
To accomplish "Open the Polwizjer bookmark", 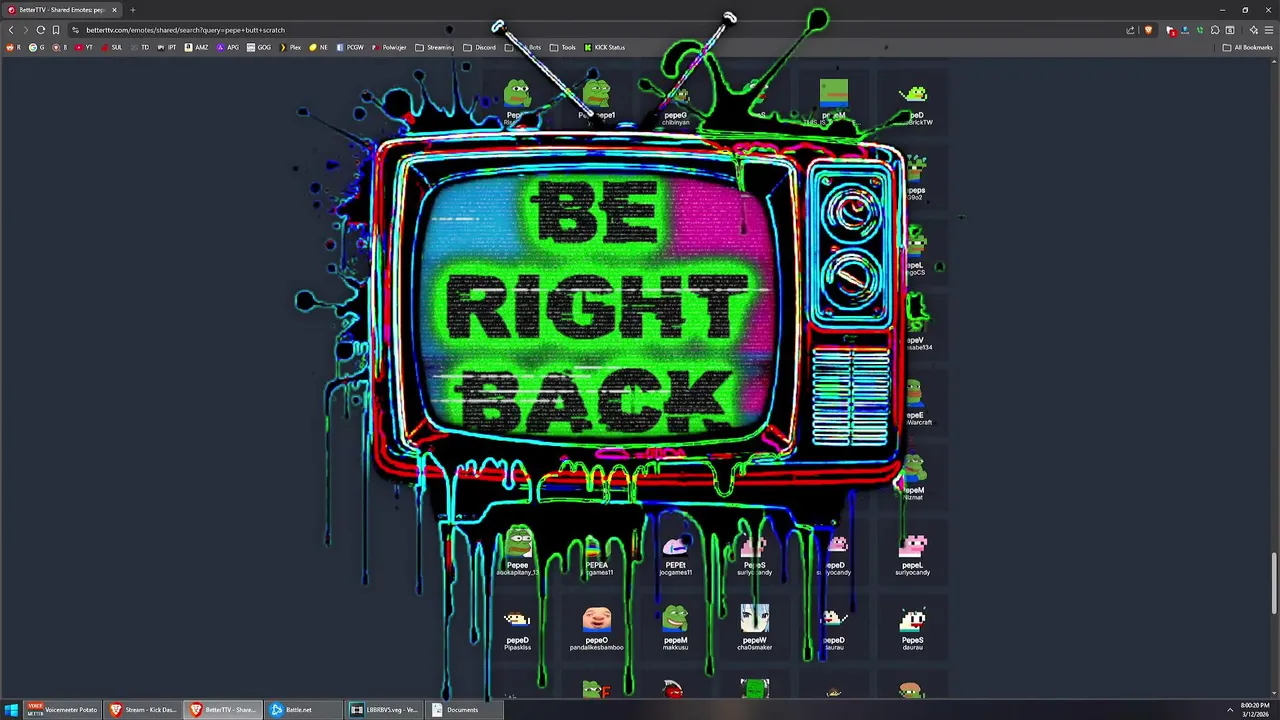I will click(389, 47).
